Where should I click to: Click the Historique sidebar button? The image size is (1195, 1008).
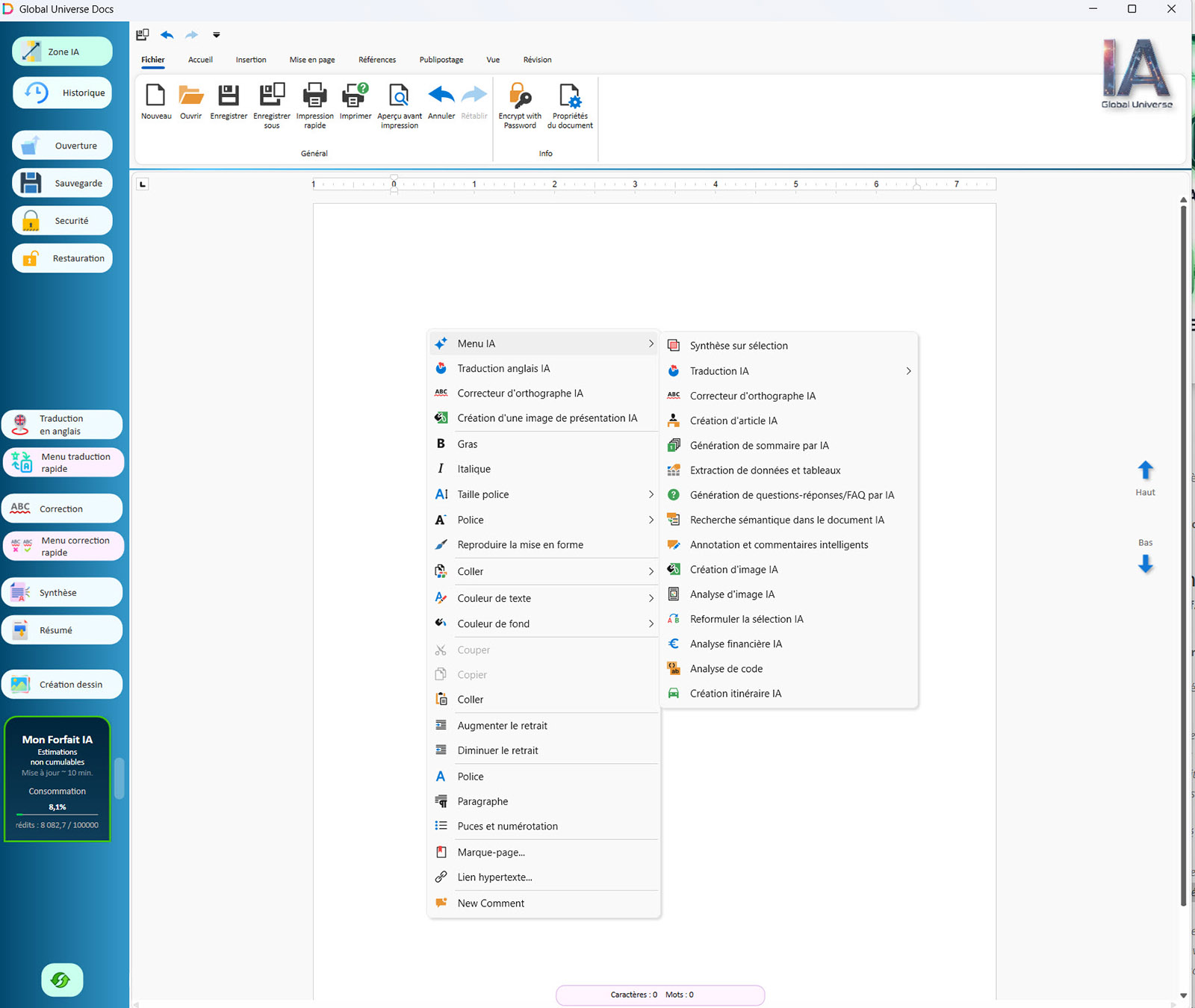[63, 93]
